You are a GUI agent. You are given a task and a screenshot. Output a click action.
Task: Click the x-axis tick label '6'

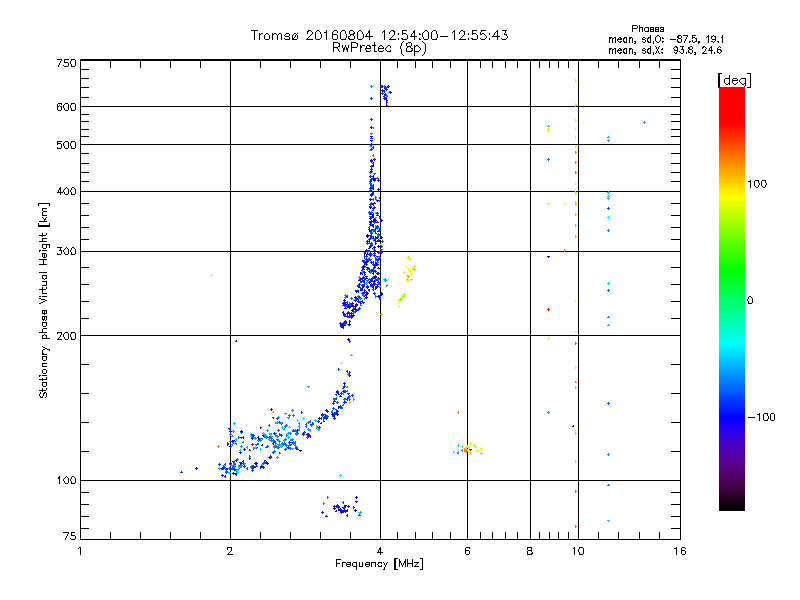[x=467, y=551]
